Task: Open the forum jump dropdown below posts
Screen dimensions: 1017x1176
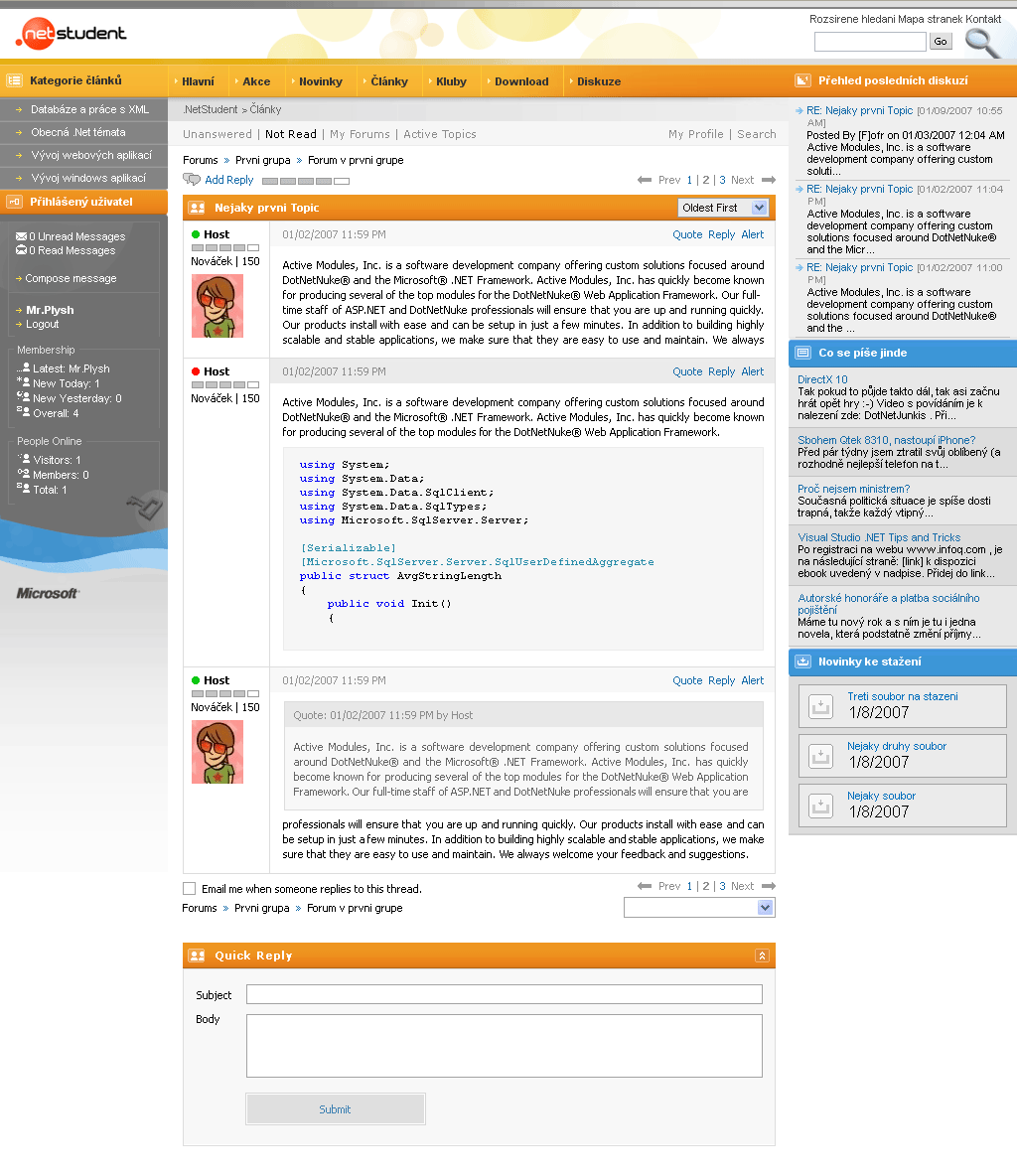Action: 699,908
